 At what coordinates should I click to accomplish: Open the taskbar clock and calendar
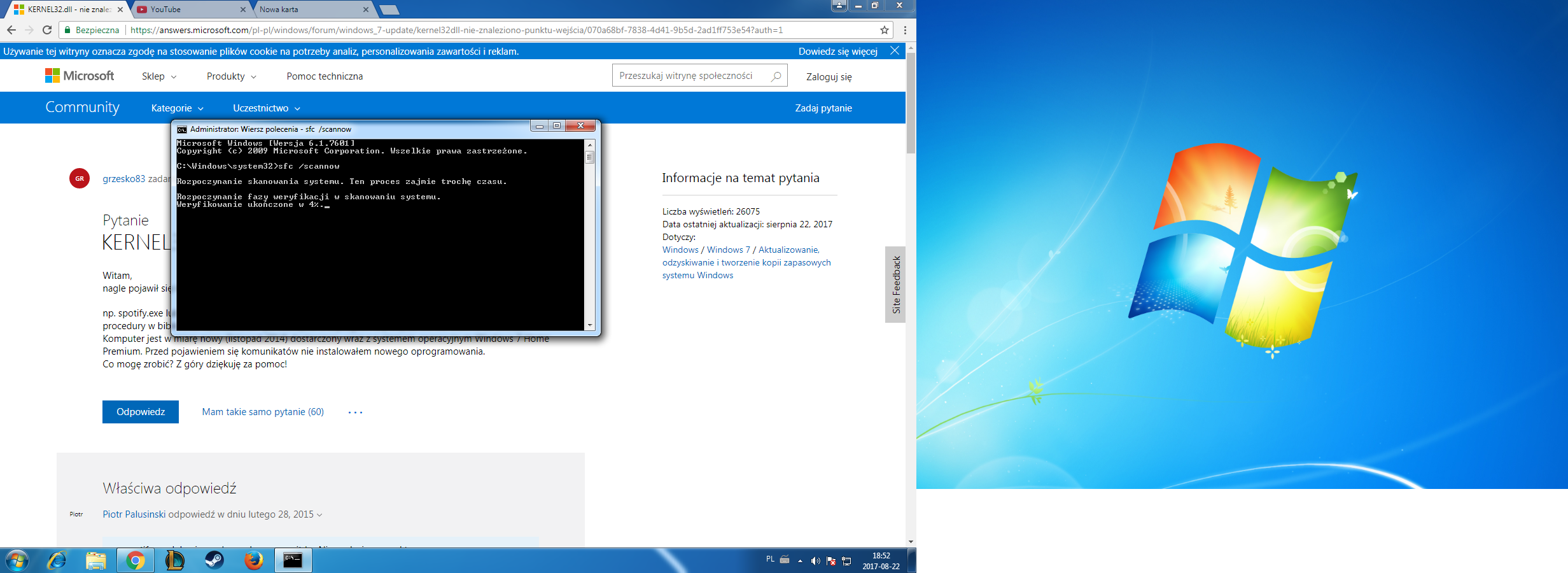(x=881, y=561)
